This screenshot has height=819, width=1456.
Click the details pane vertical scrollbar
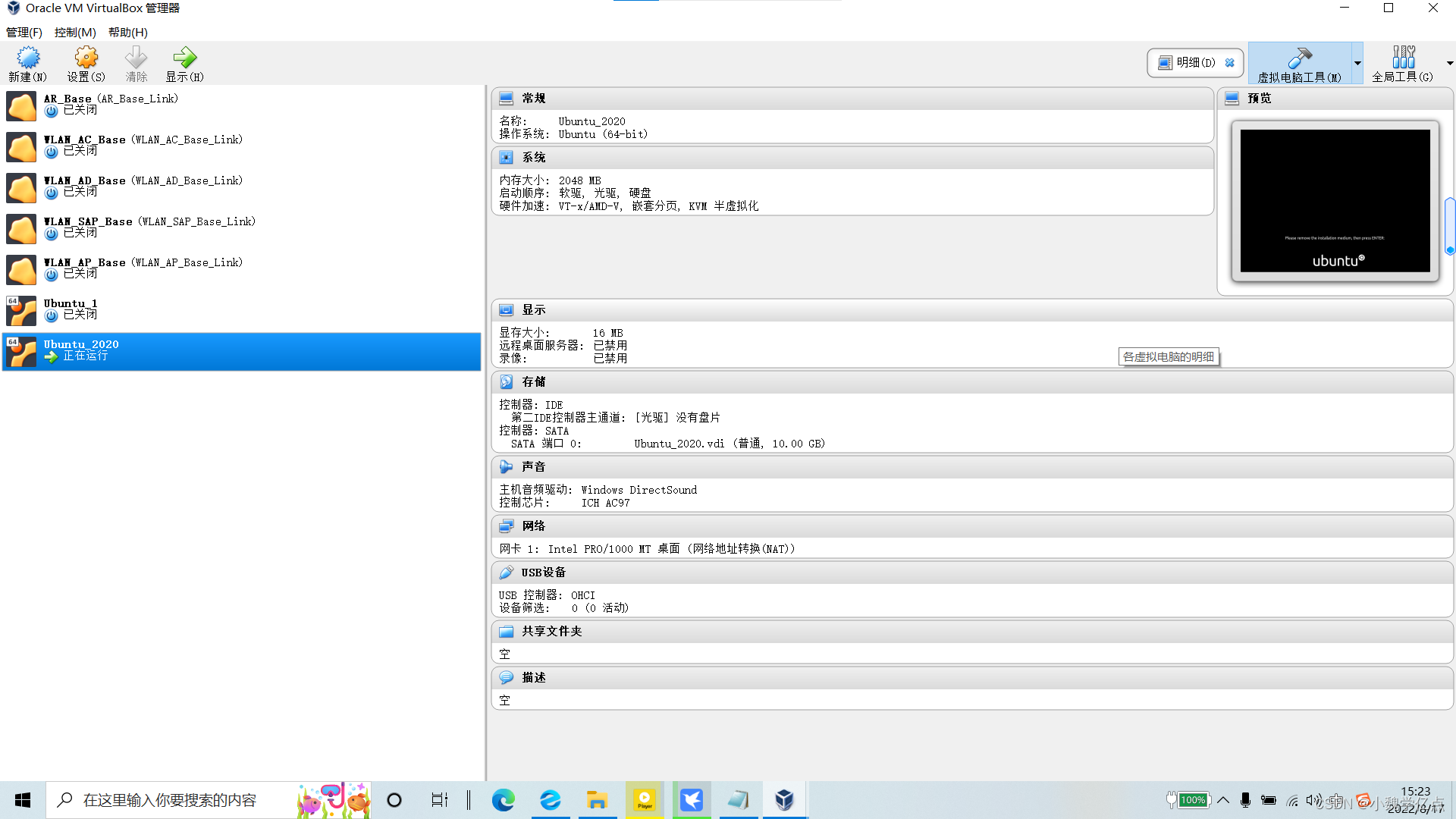1450,226
